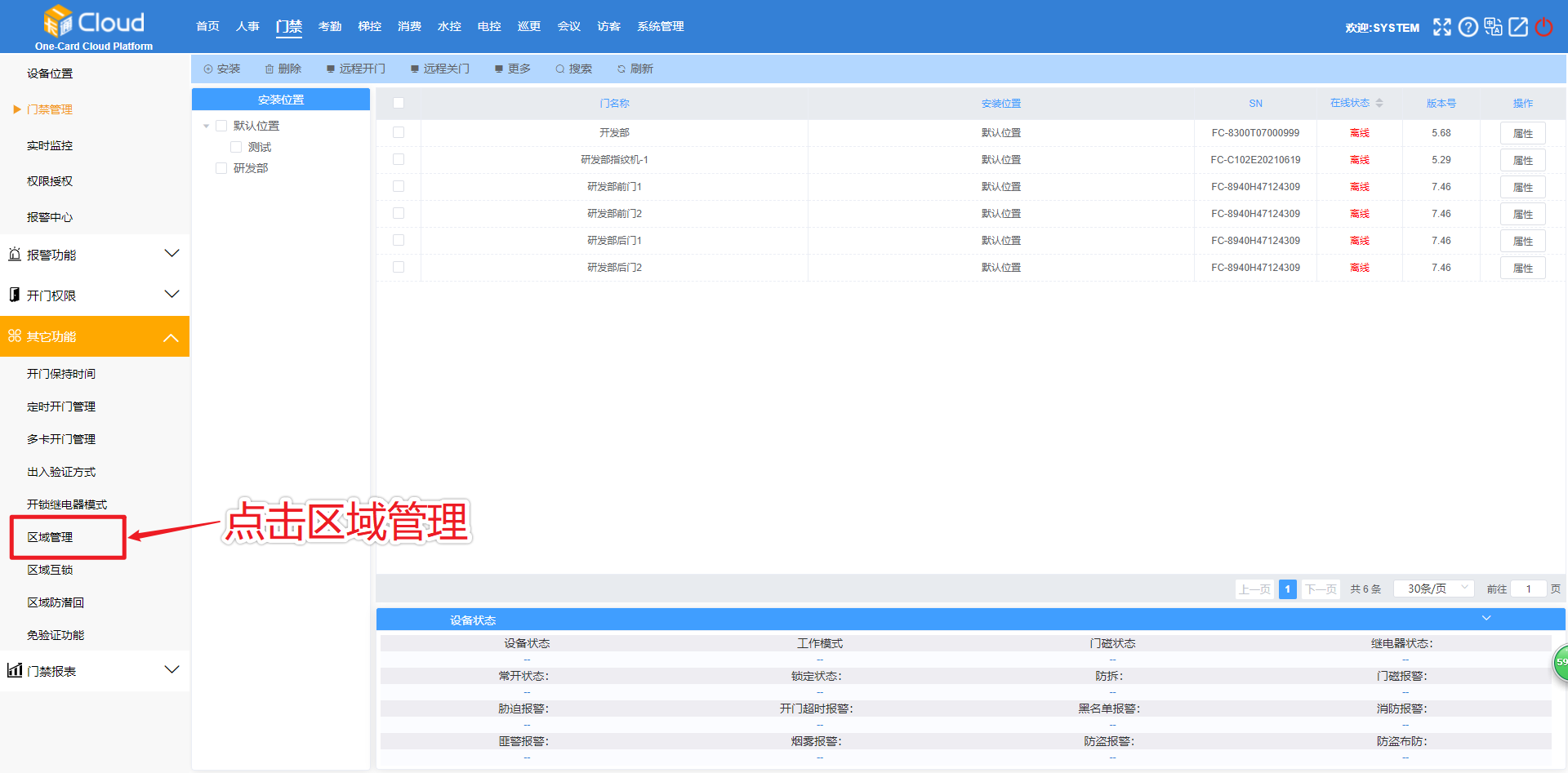1568x773 pixels.
Task: Collapse the 默认位置 tree node arrow
Action: point(207,126)
